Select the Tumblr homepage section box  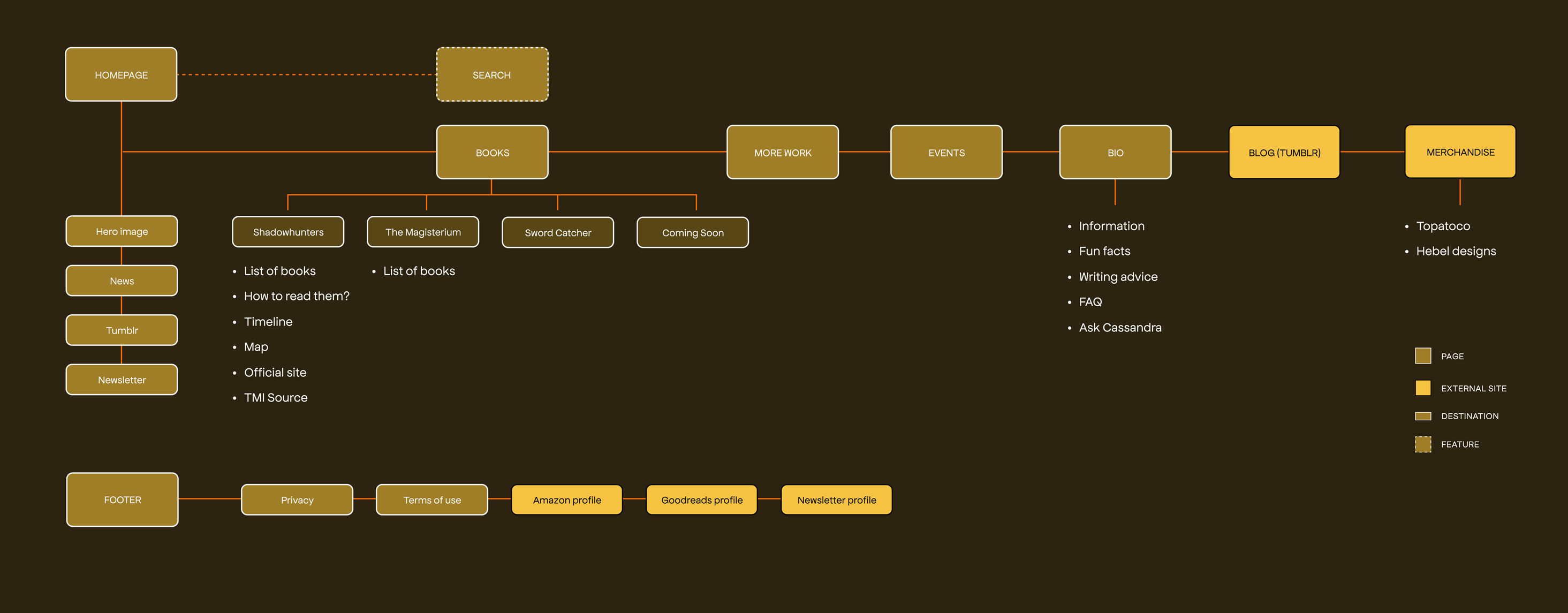(x=122, y=330)
